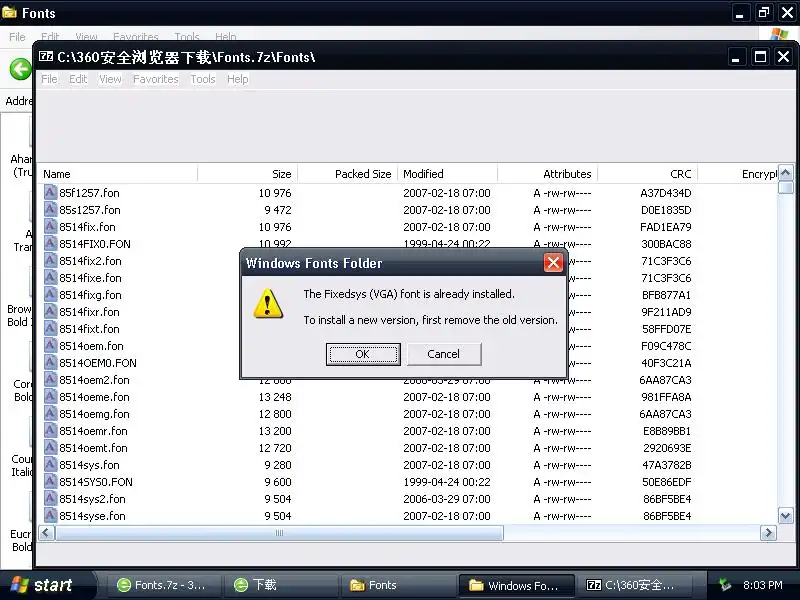
Task: Sort by Packed Size column header
Action: [x=347, y=174]
